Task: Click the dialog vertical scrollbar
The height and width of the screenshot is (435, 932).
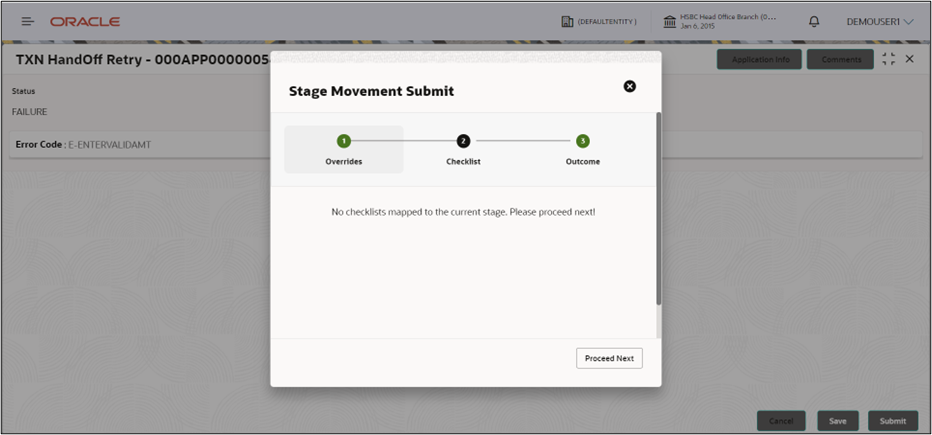Action: [658, 209]
